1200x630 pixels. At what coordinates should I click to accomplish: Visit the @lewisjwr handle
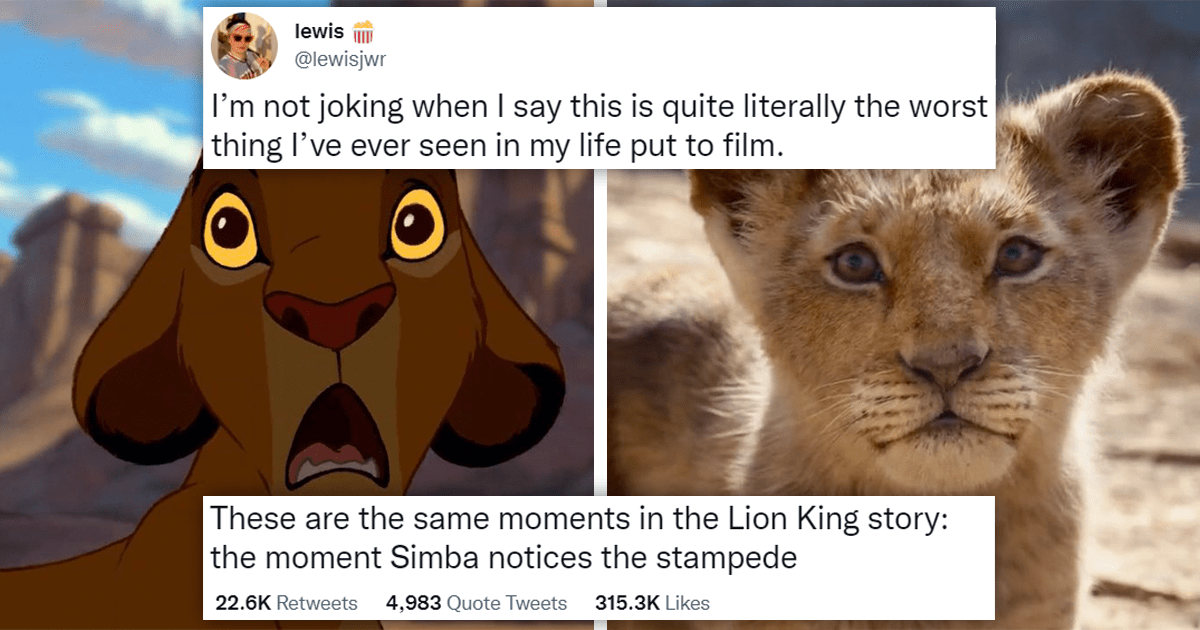click(340, 59)
